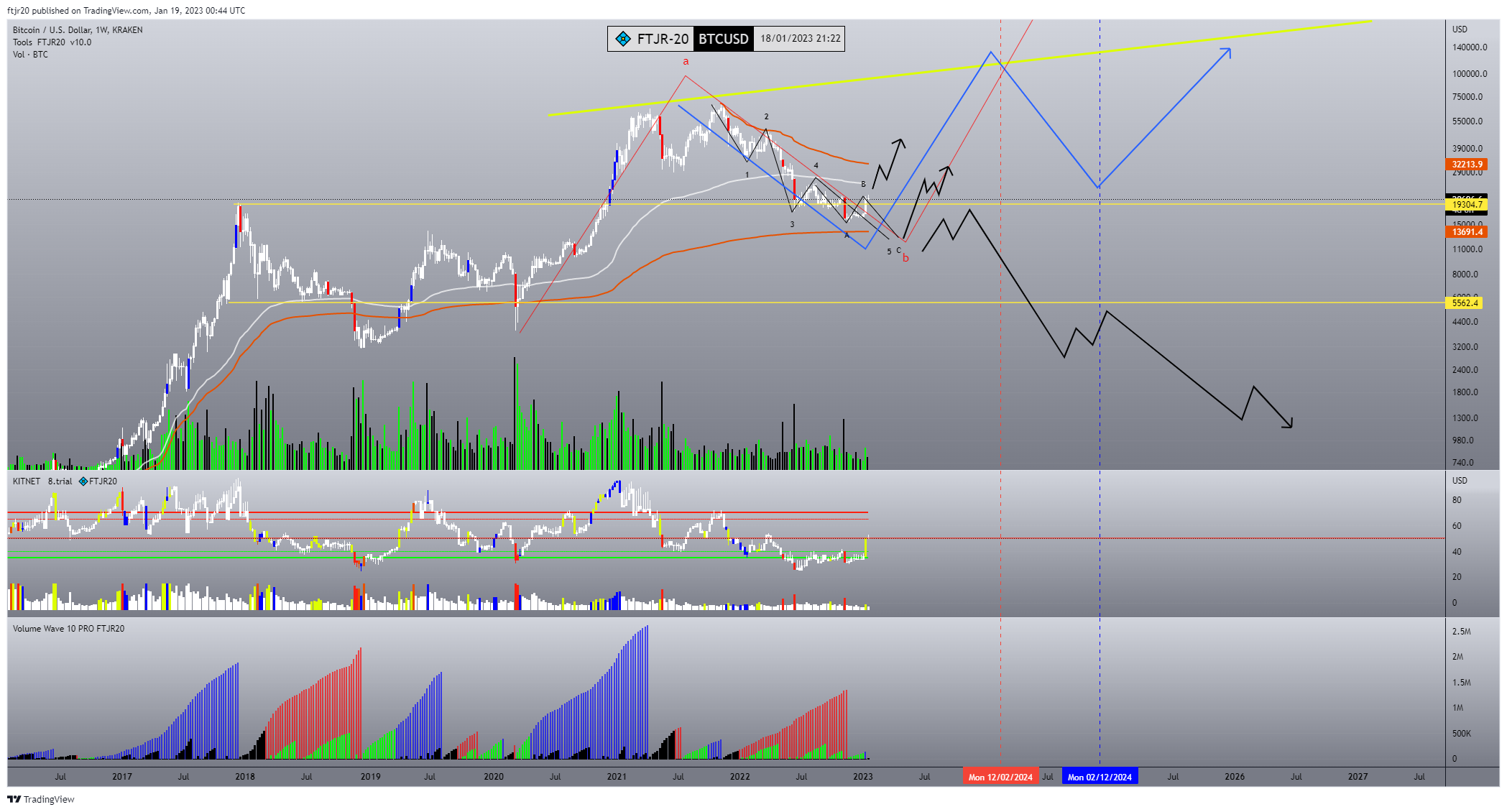The image size is (1507, 812).
Task: Click the 2022 year on time axis
Action: point(739,777)
